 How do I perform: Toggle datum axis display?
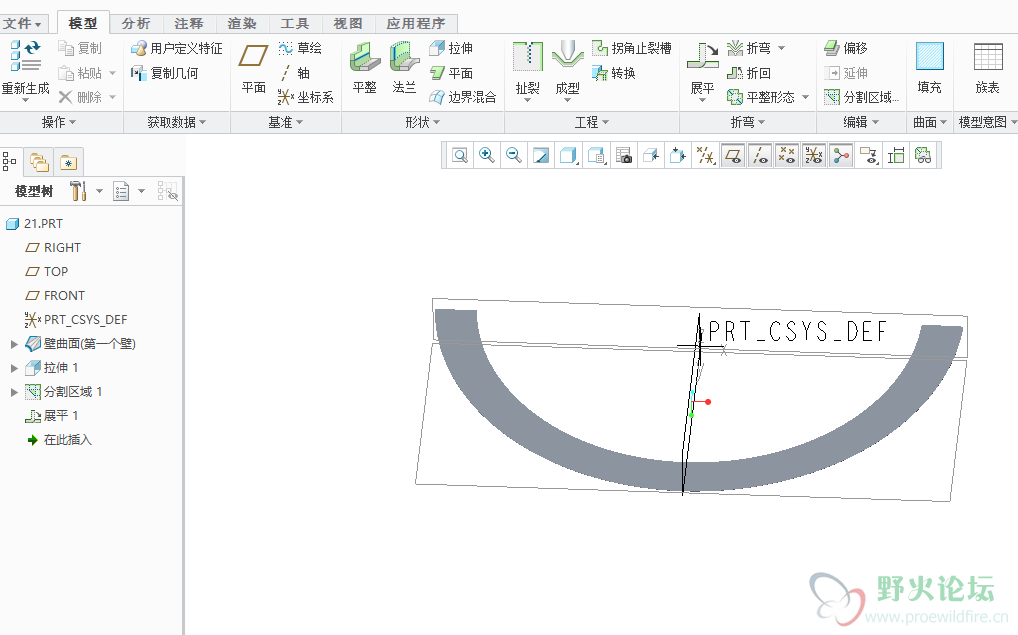[x=760, y=156]
